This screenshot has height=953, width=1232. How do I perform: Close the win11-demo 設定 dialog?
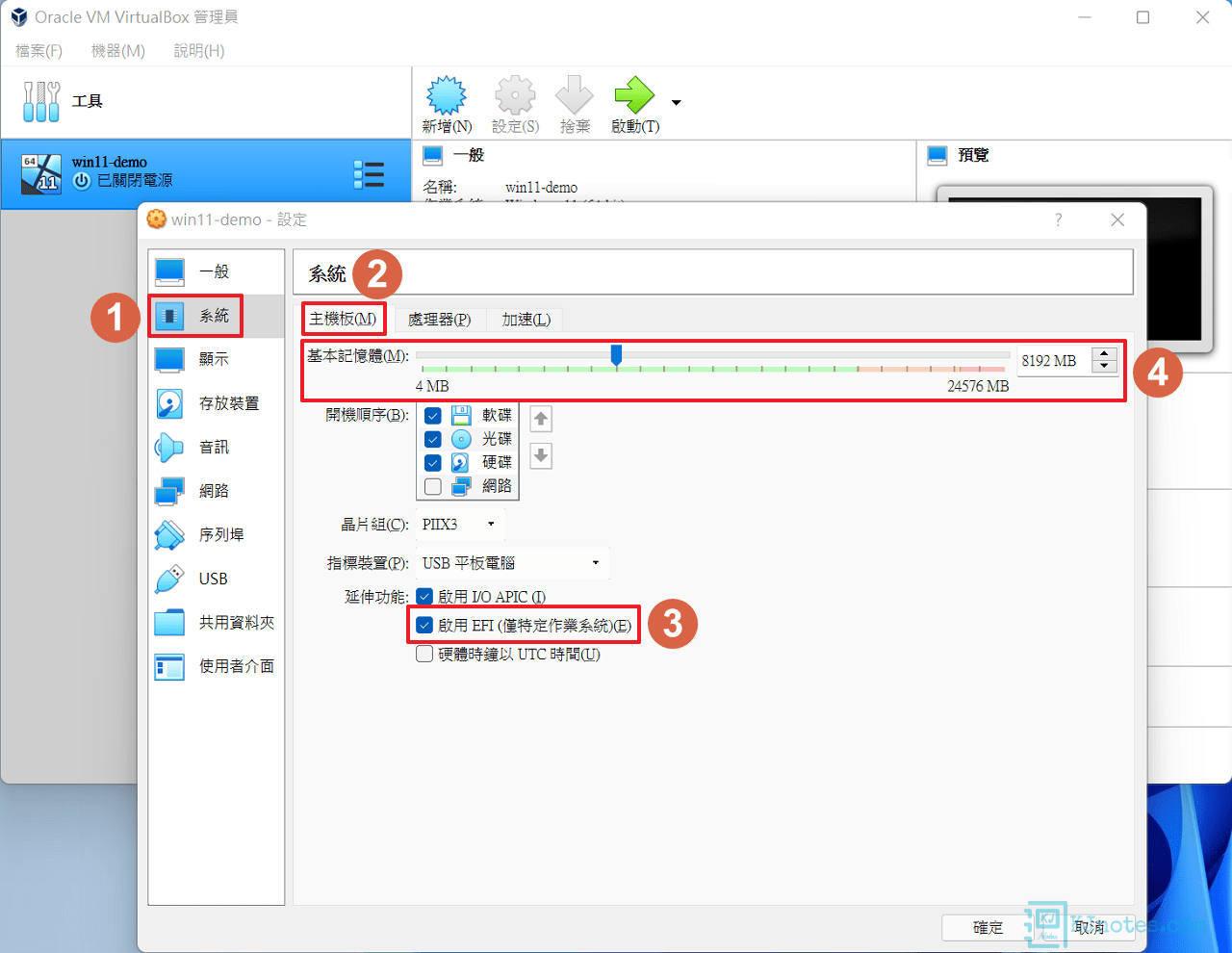coord(1117,219)
